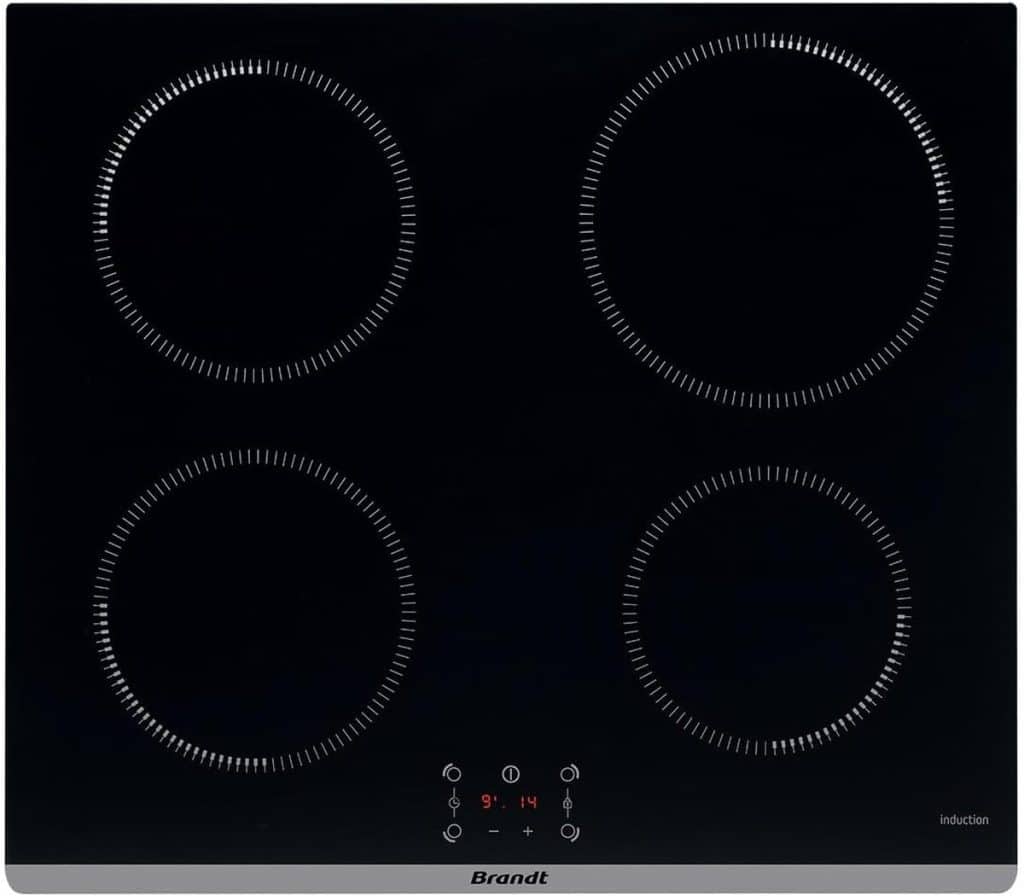
Task: Click the dot separator in the red display
Action: 503,808
